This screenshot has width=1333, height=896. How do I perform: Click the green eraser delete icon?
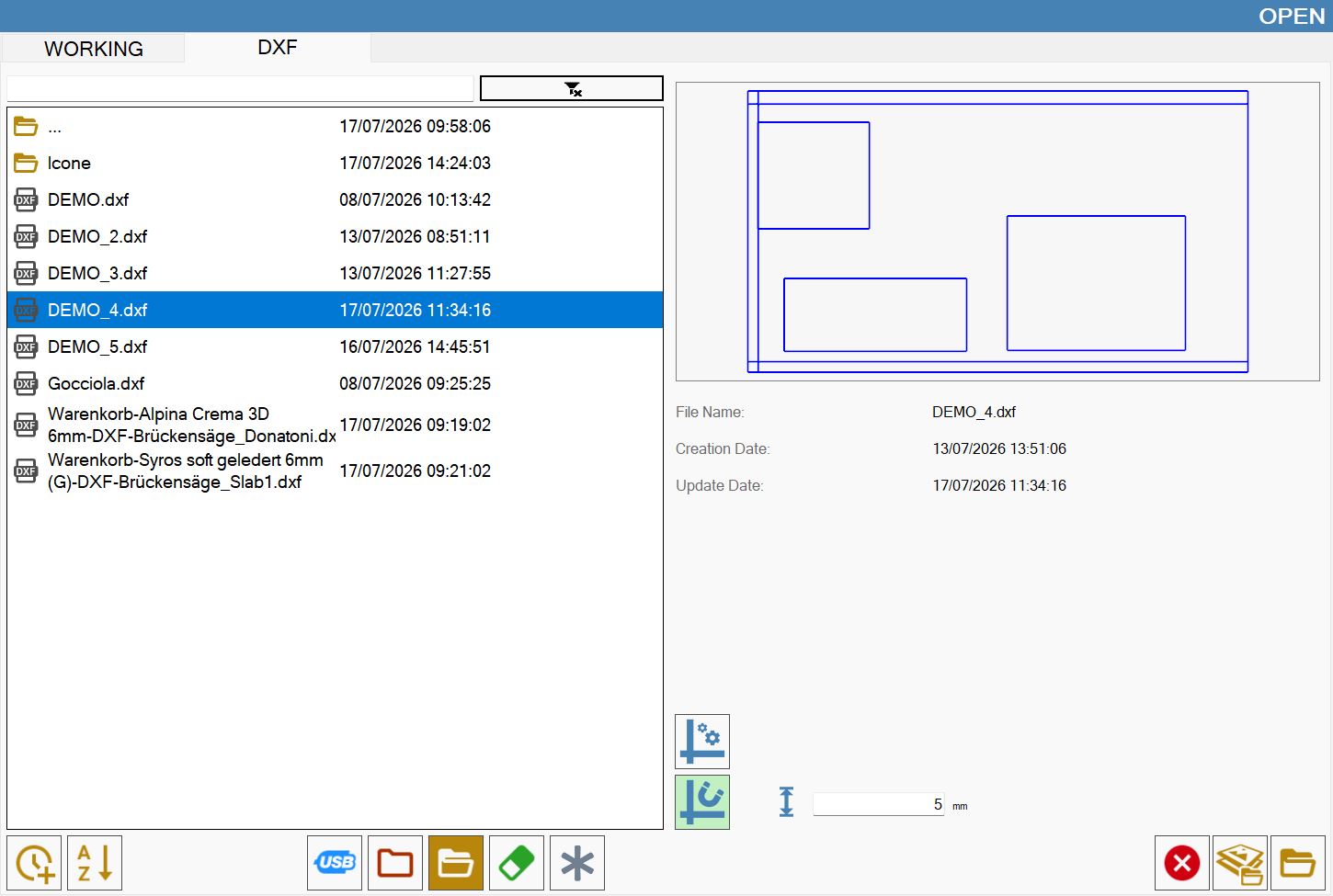click(x=517, y=863)
